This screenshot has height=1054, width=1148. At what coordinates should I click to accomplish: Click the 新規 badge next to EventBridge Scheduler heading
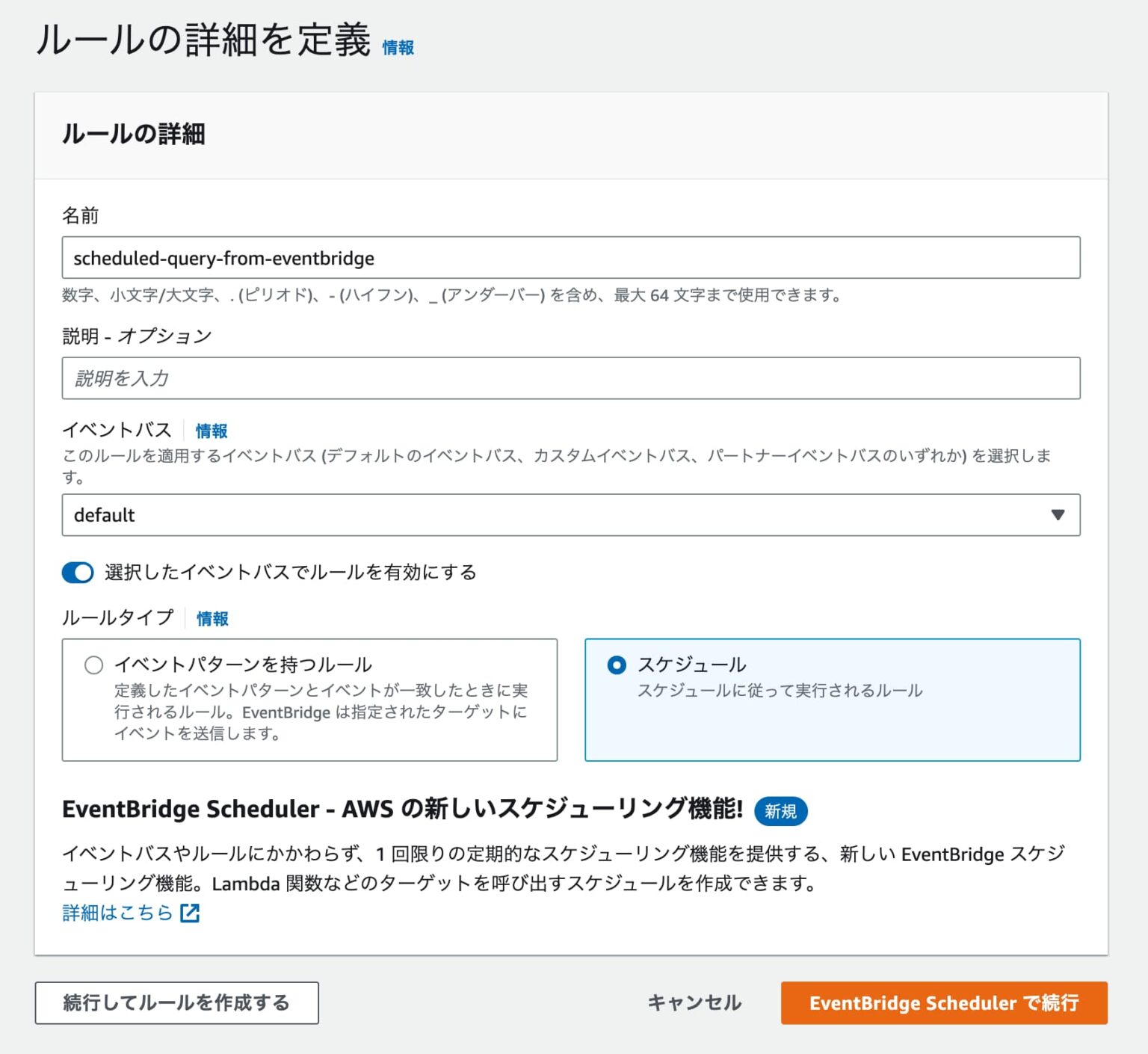[x=781, y=810]
